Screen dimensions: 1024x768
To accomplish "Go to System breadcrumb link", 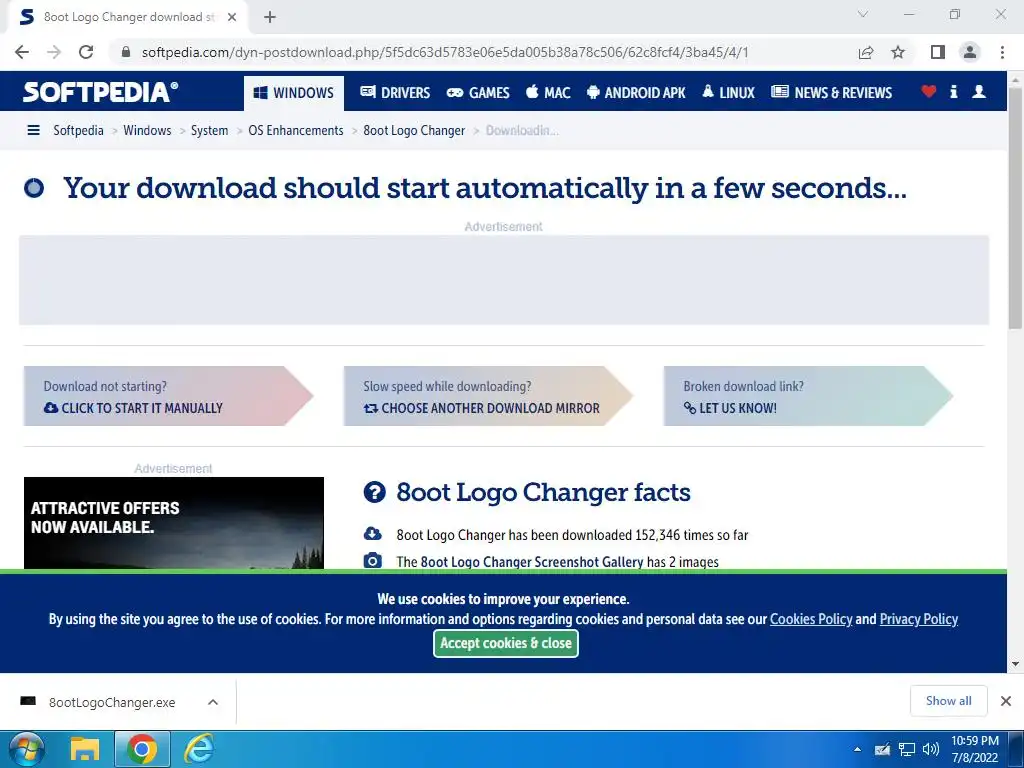I will 210,131.
